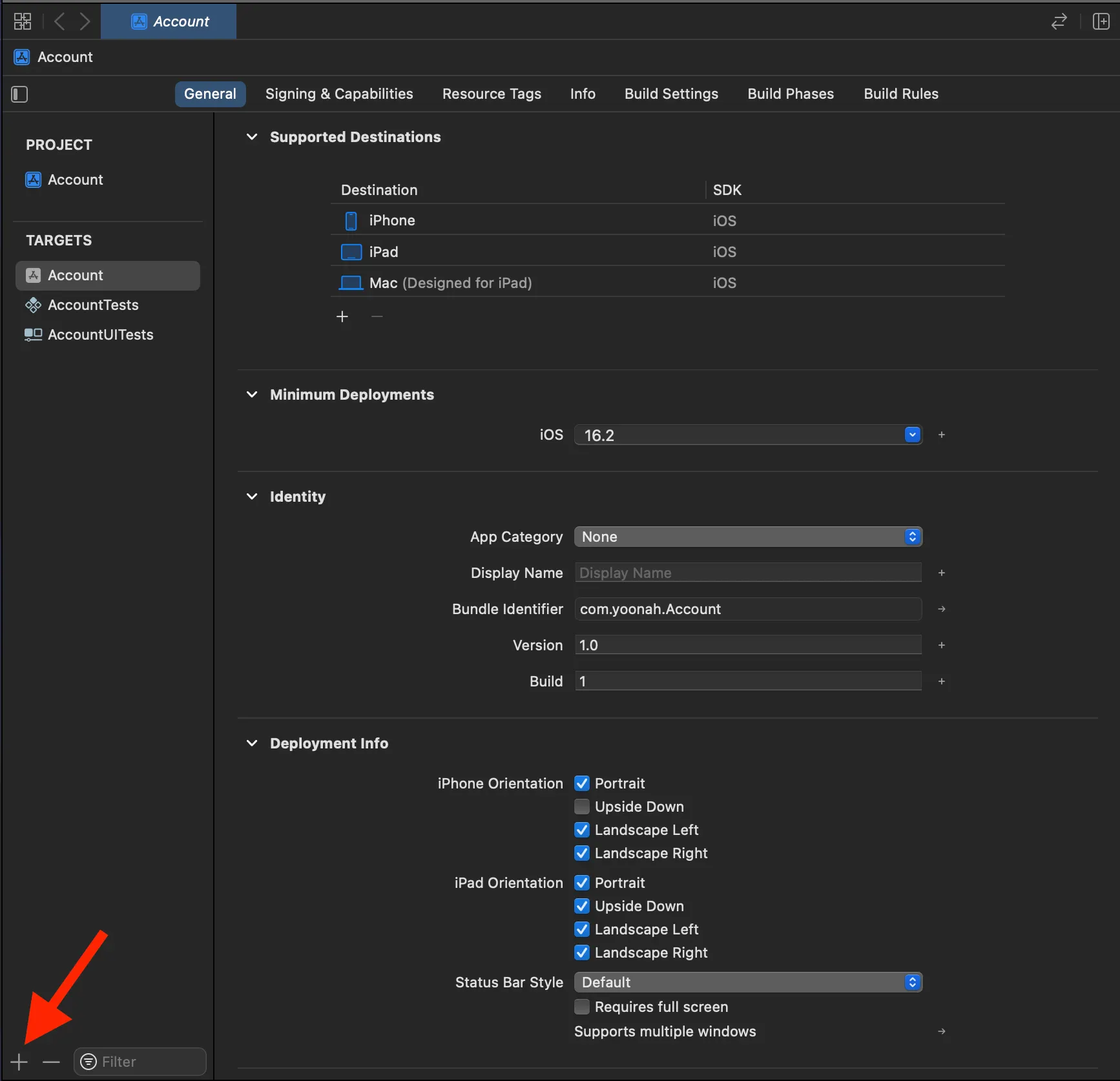Open the App Category dropdown
This screenshot has height=1081, width=1120.
pyautogui.click(x=748, y=537)
